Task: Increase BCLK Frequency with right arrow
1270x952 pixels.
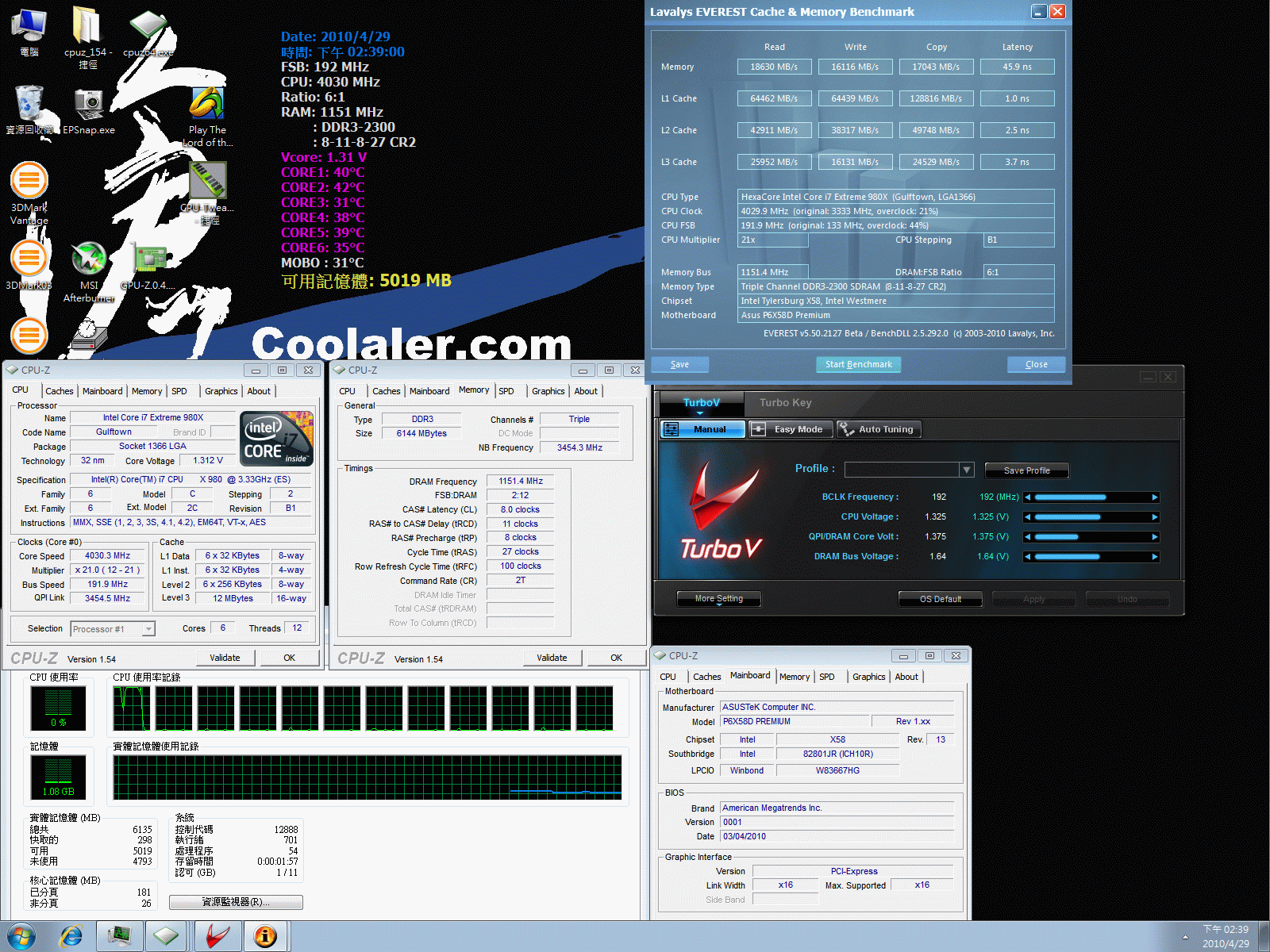Action: coord(1155,497)
